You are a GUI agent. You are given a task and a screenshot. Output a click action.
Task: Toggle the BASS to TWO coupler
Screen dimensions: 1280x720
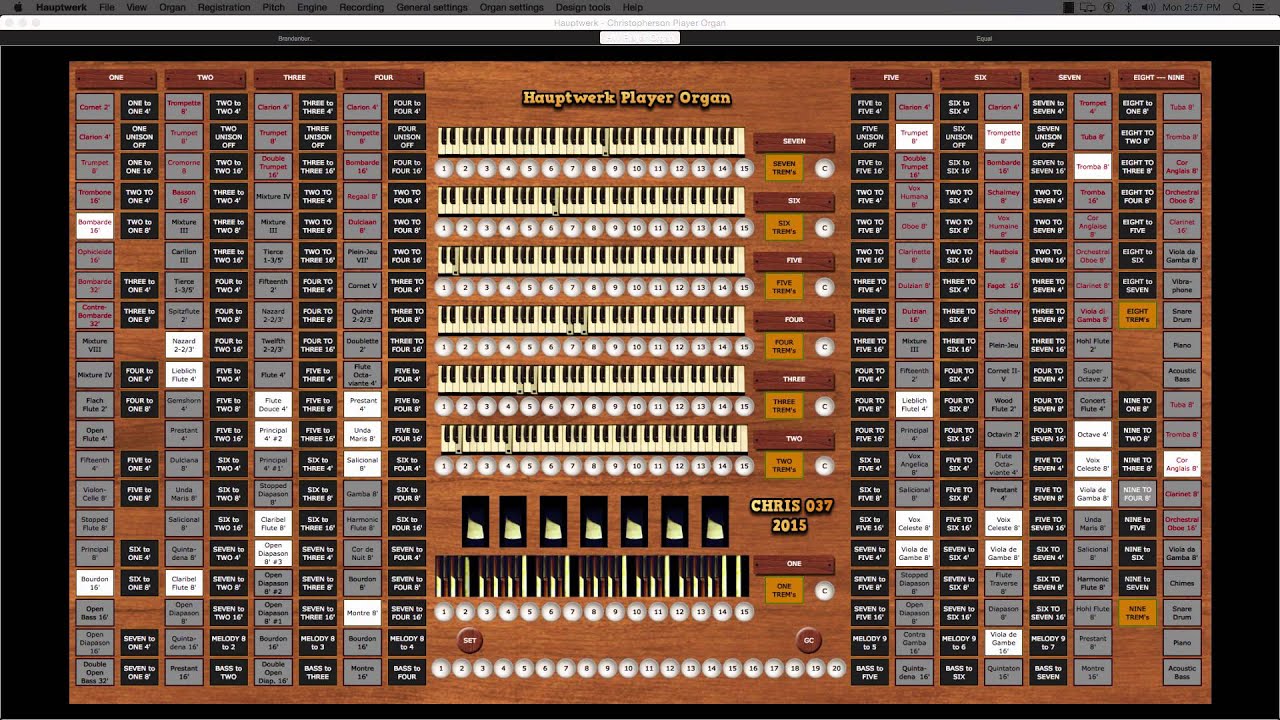tap(228, 672)
